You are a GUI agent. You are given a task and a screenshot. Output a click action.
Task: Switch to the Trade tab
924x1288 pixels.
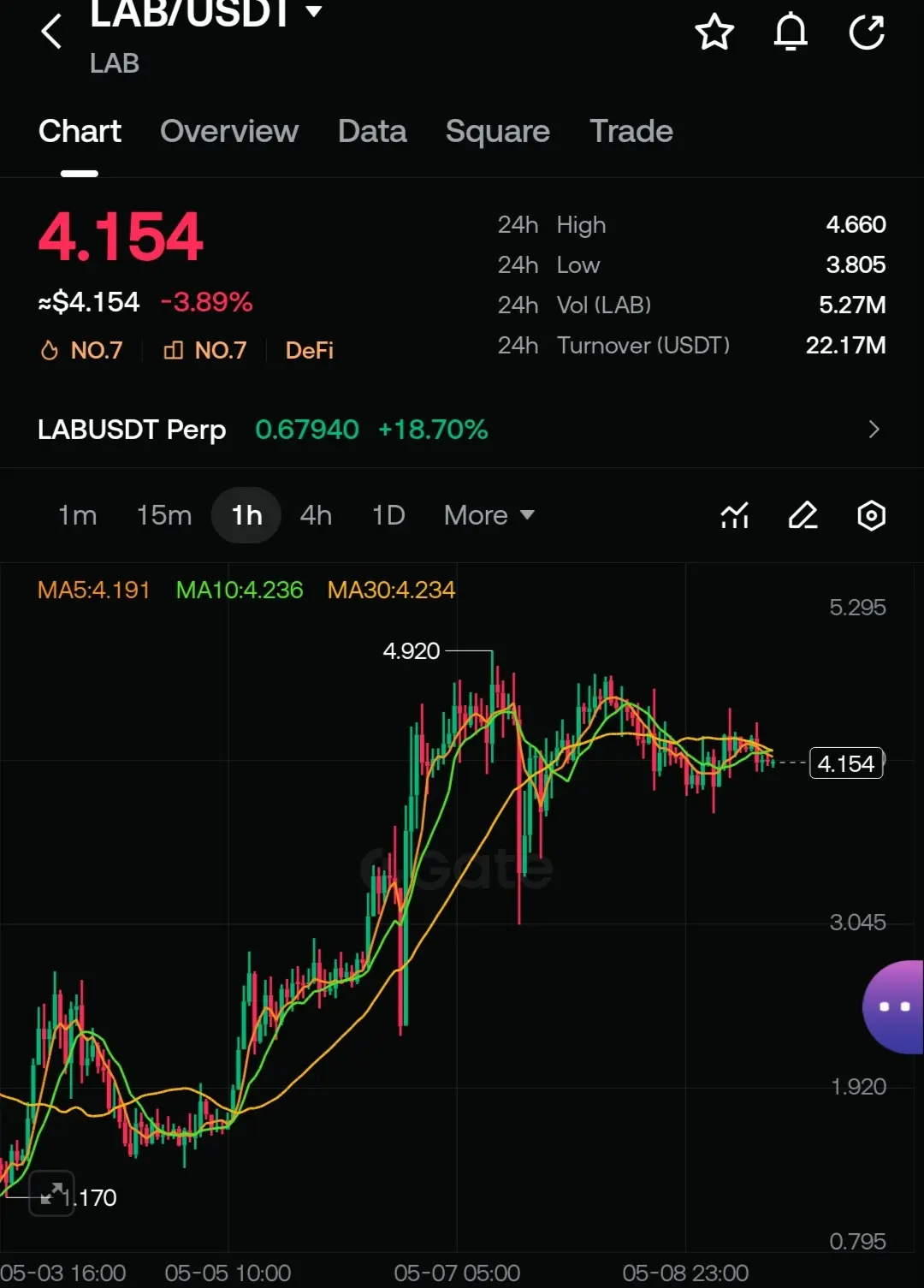(631, 131)
